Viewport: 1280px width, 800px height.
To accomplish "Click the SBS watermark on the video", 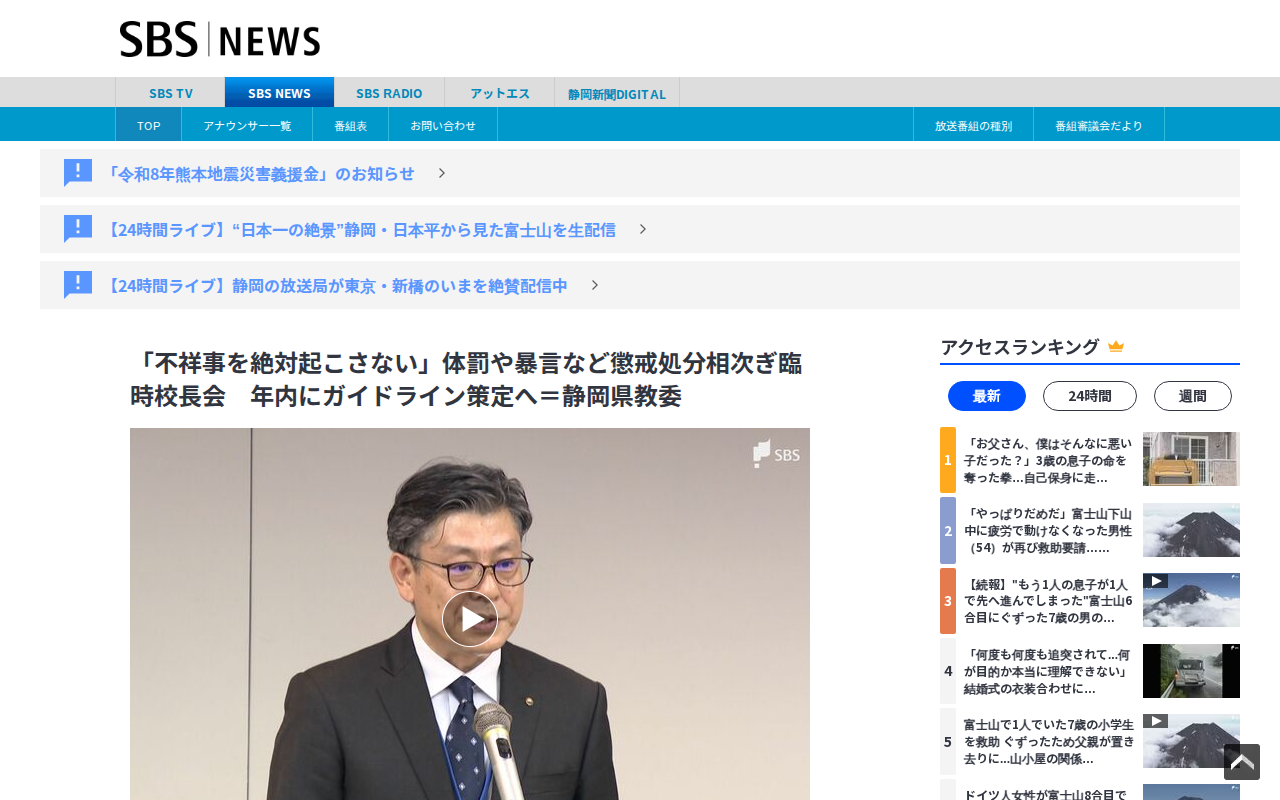I will click(x=776, y=454).
